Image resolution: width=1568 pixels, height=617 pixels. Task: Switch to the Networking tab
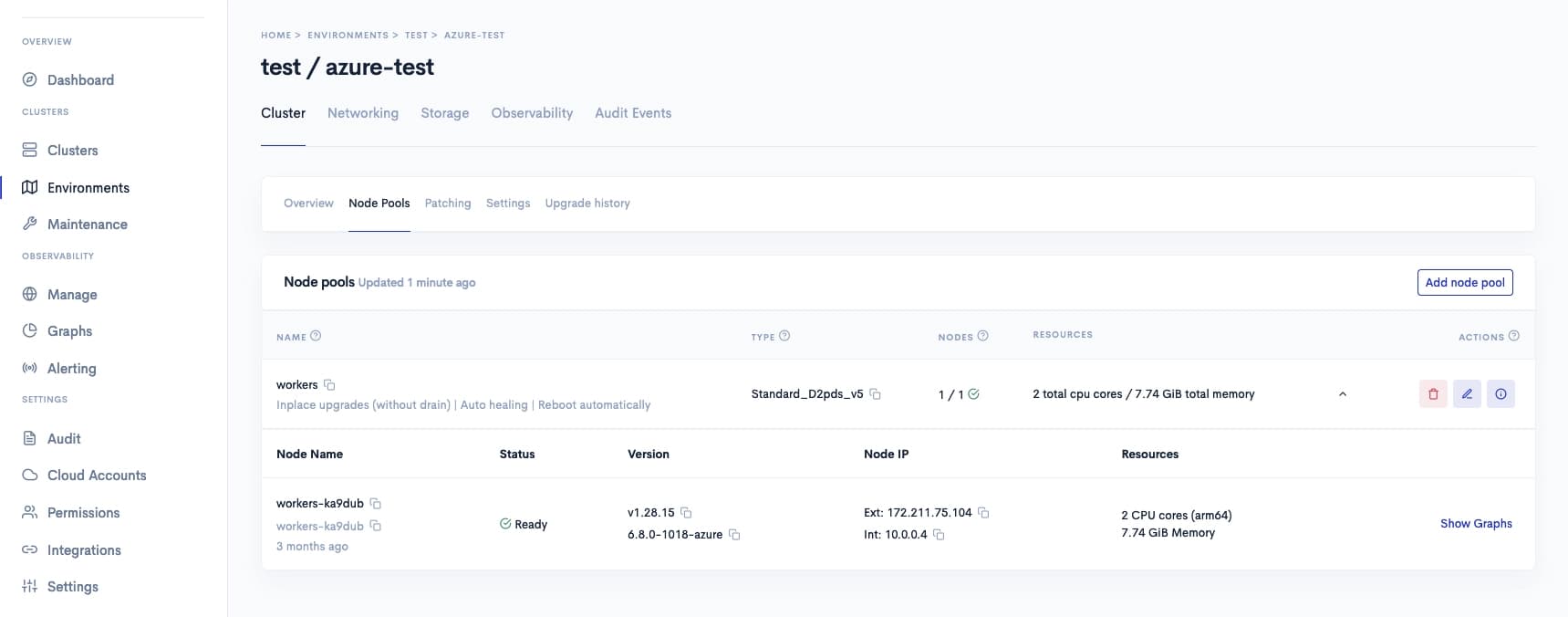coord(362,113)
